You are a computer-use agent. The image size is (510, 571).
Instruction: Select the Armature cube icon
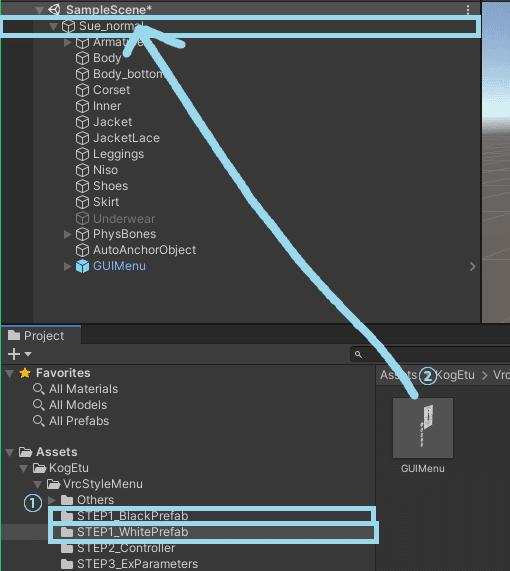coord(82,42)
